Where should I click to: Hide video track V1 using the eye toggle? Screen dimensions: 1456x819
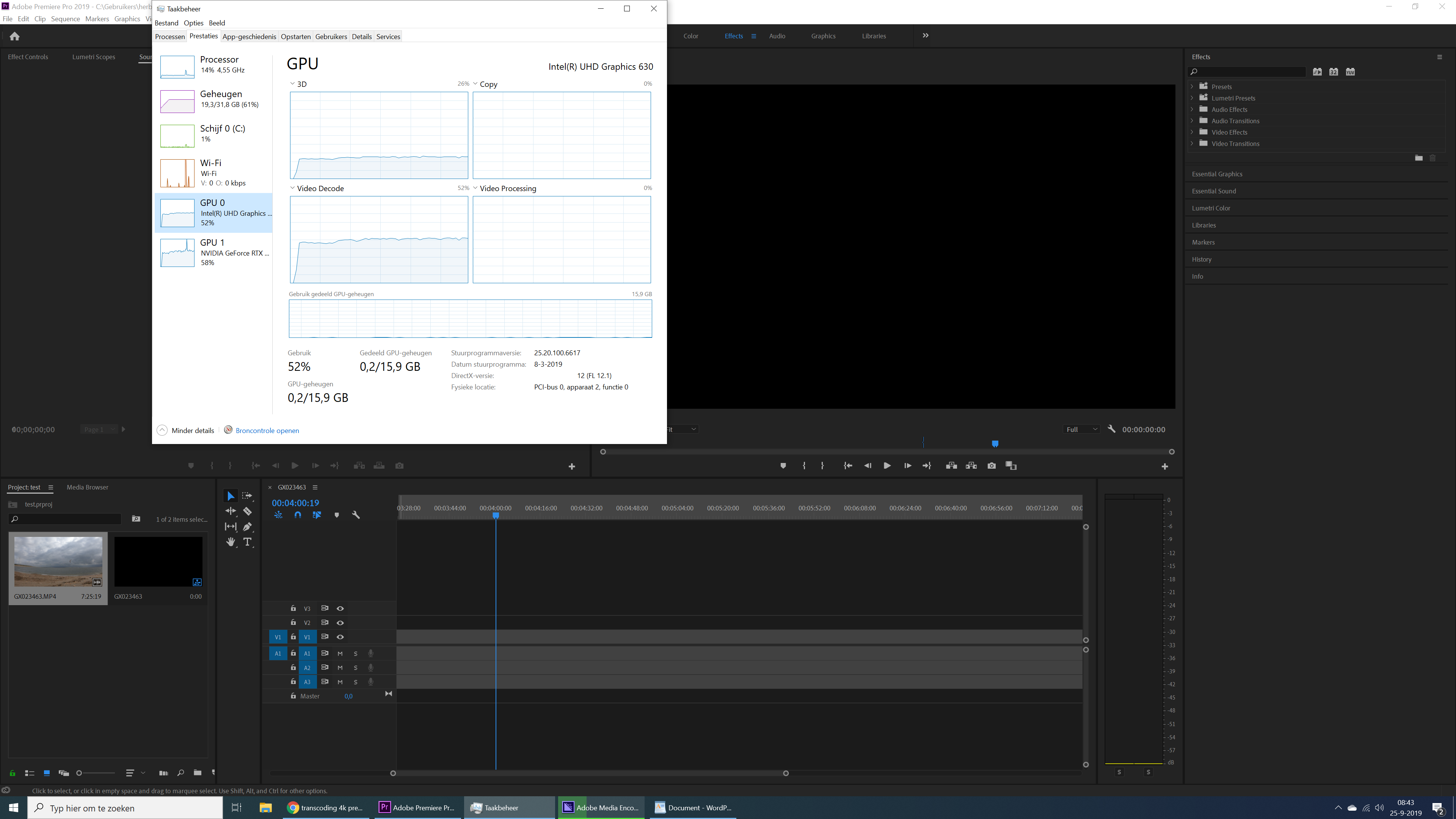pyautogui.click(x=340, y=637)
